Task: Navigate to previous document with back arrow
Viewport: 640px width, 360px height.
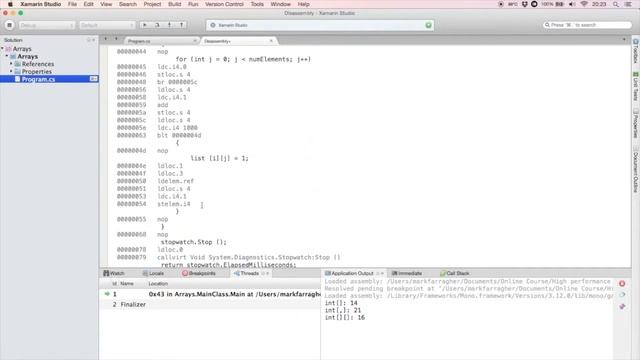Action: point(106,39)
